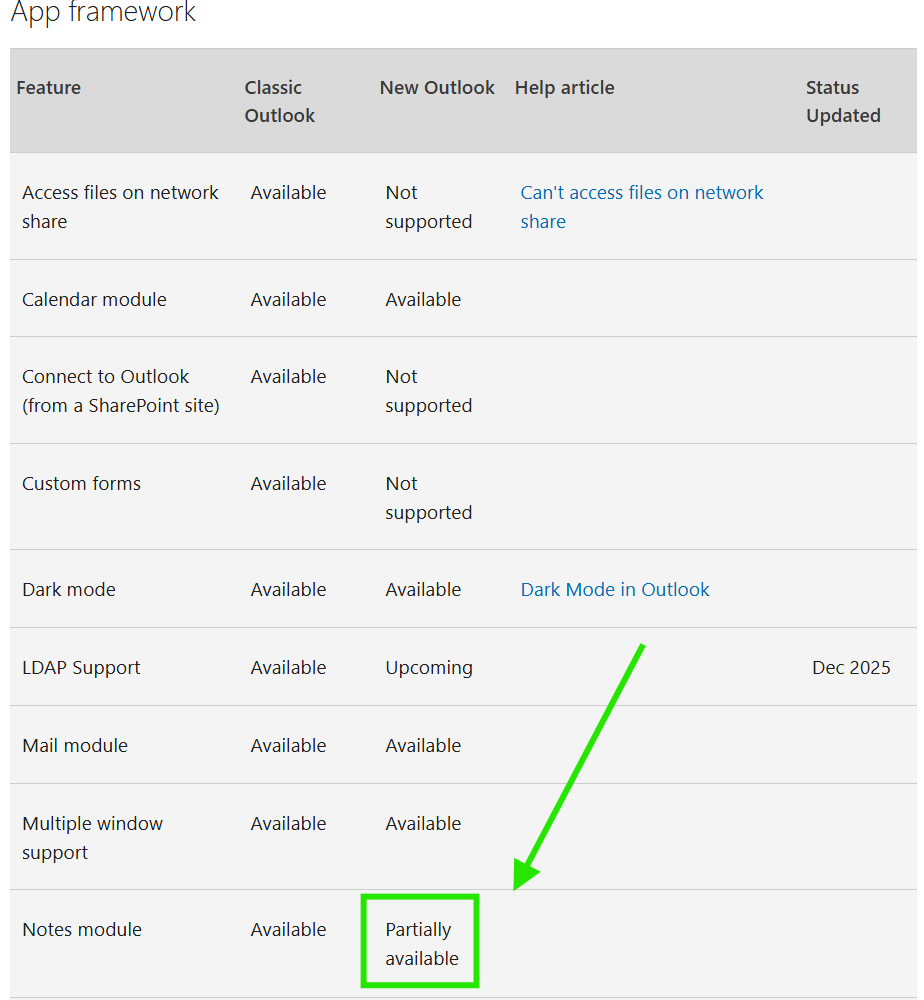The height and width of the screenshot is (1000, 924).
Task: Select the Mail module feature cell
Action: click(75, 745)
